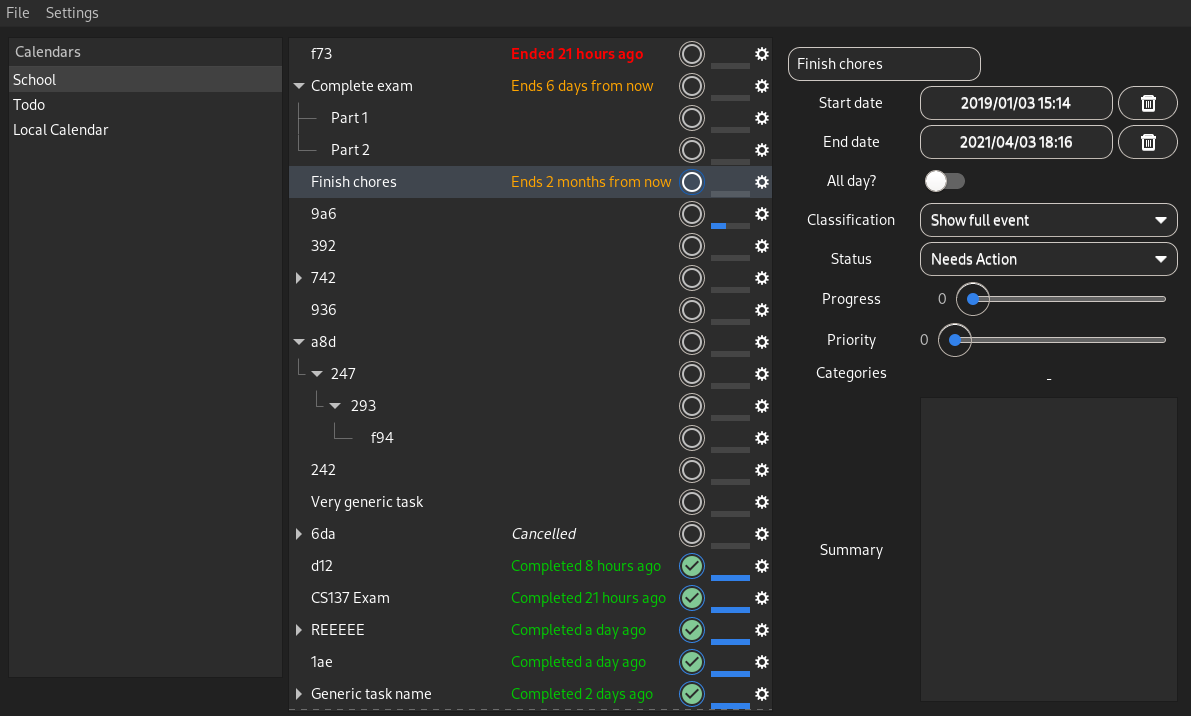
Task: Open the Settings menu
Action: click(71, 13)
